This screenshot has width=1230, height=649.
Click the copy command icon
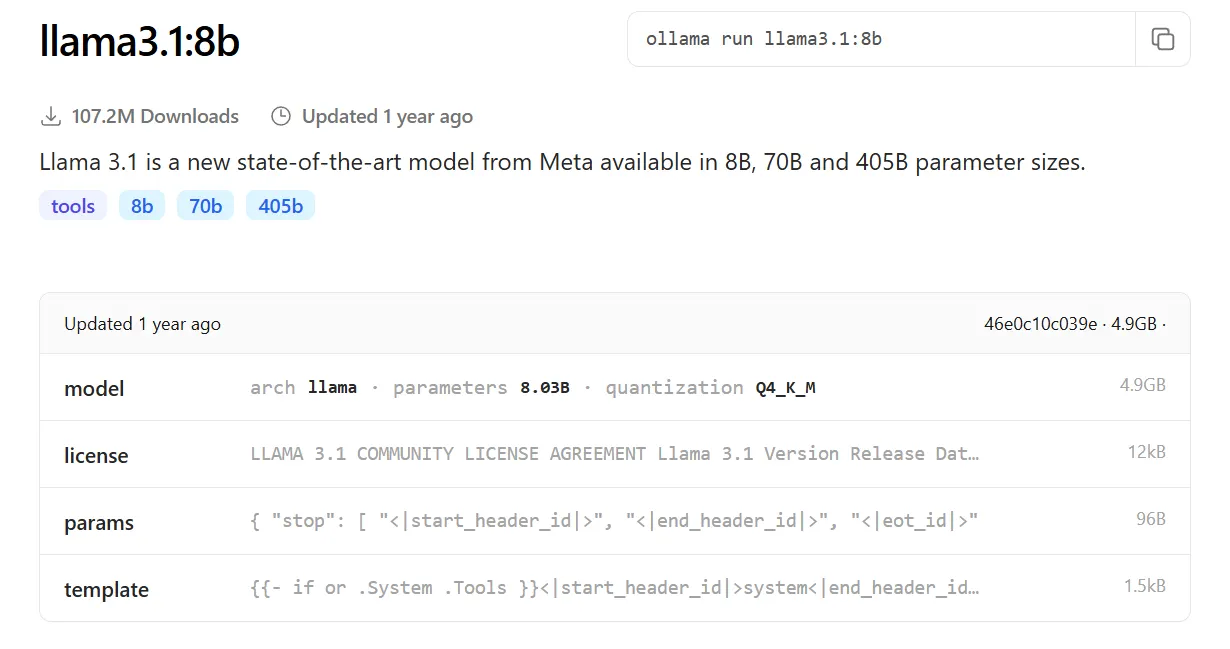coord(1162,40)
